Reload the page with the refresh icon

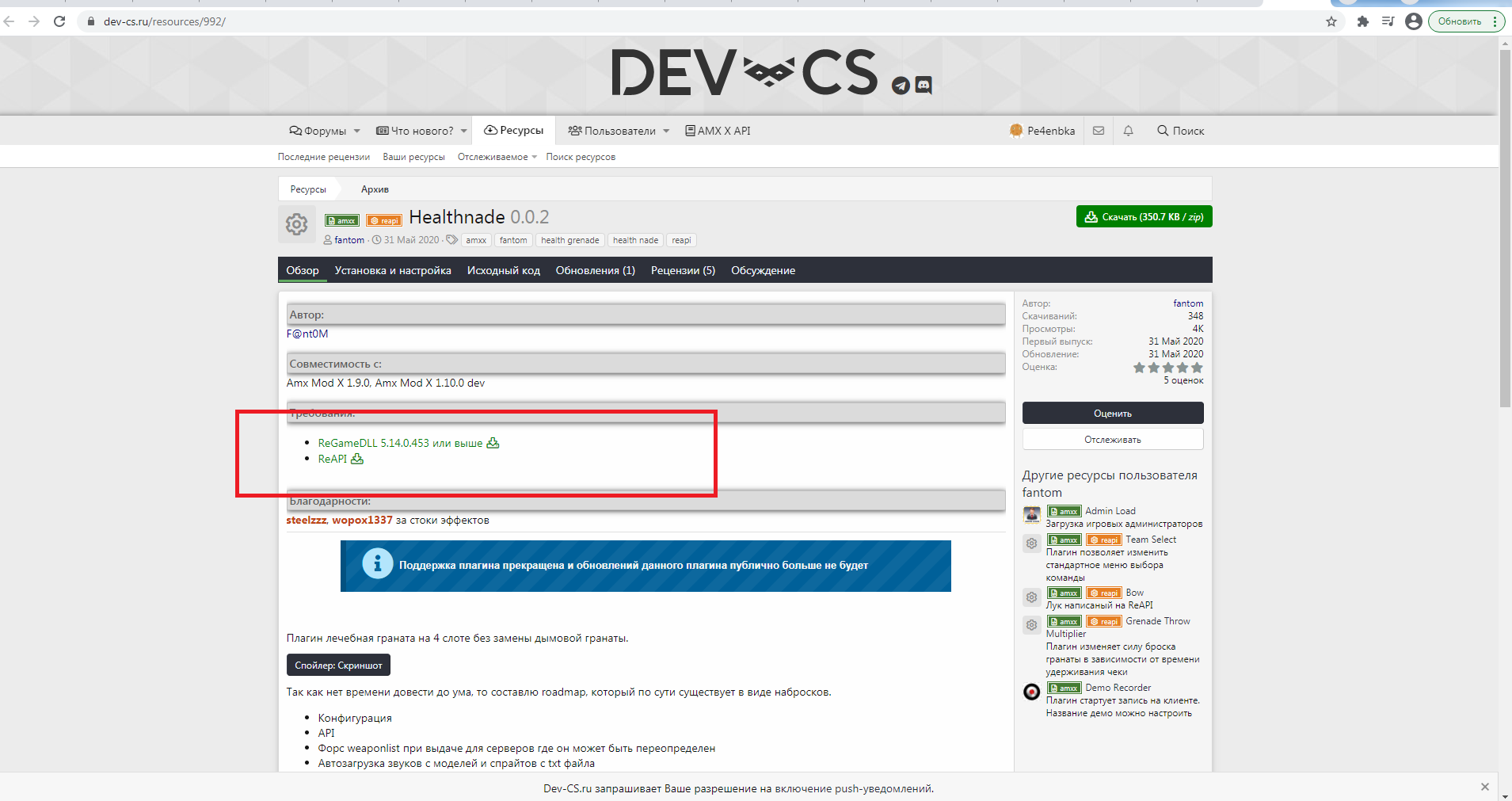[59, 21]
